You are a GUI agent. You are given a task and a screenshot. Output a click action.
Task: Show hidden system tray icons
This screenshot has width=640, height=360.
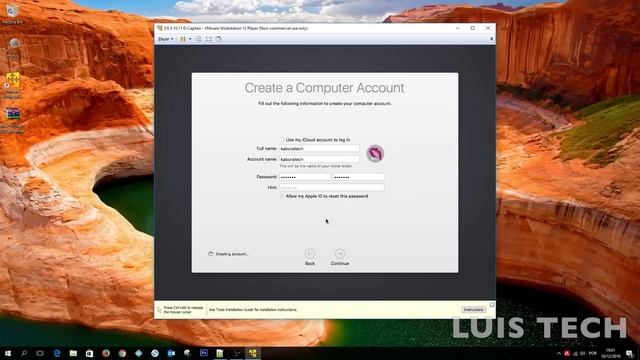[x=559, y=353]
